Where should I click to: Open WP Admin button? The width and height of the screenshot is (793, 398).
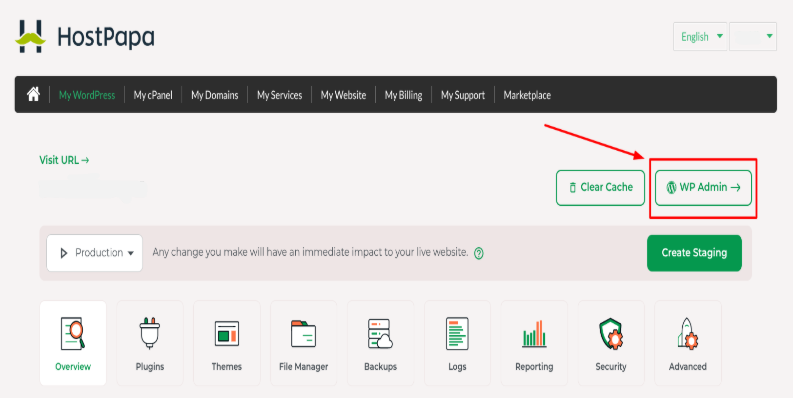tap(703, 188)
